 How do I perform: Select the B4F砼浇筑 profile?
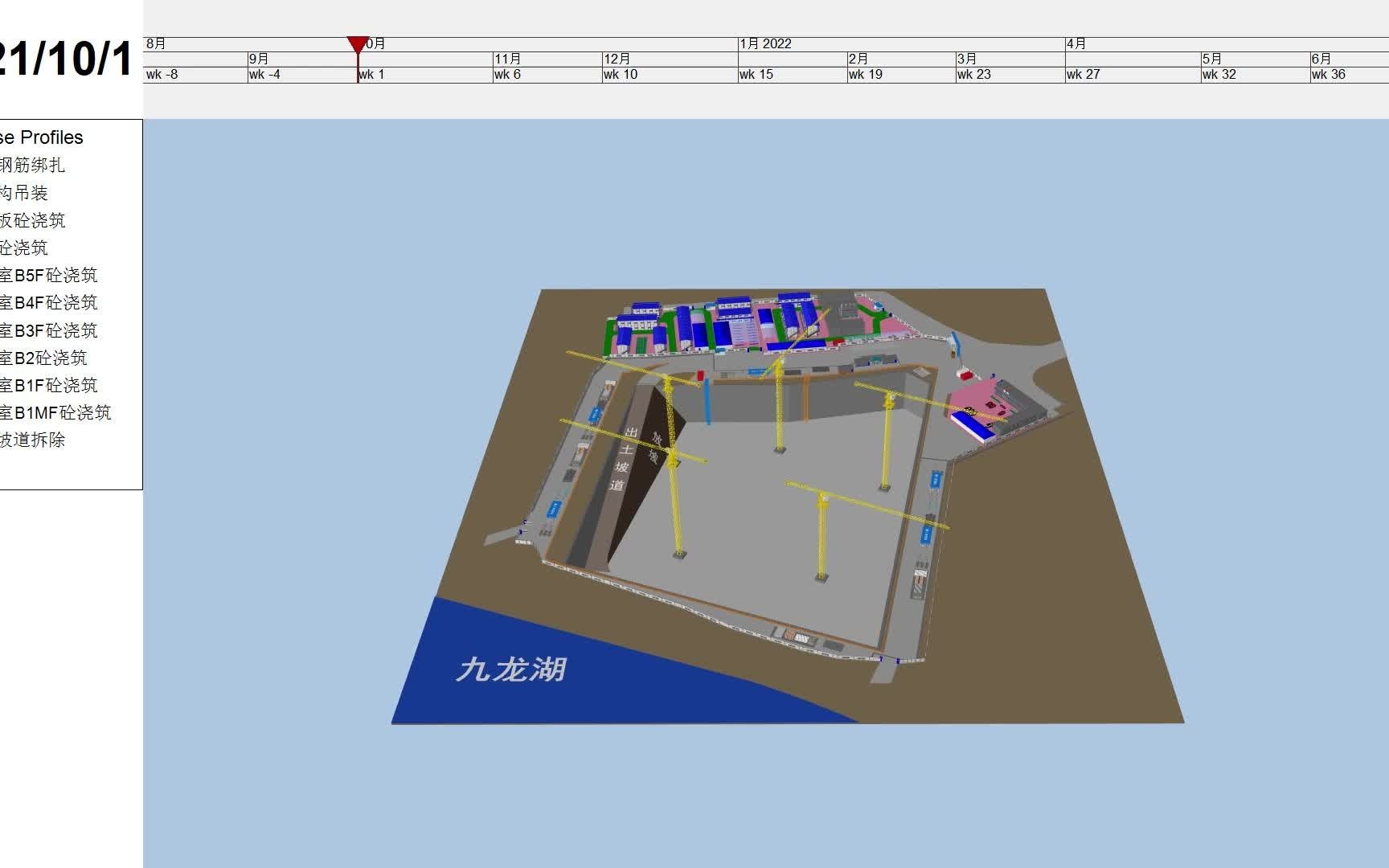pos(48,303)
